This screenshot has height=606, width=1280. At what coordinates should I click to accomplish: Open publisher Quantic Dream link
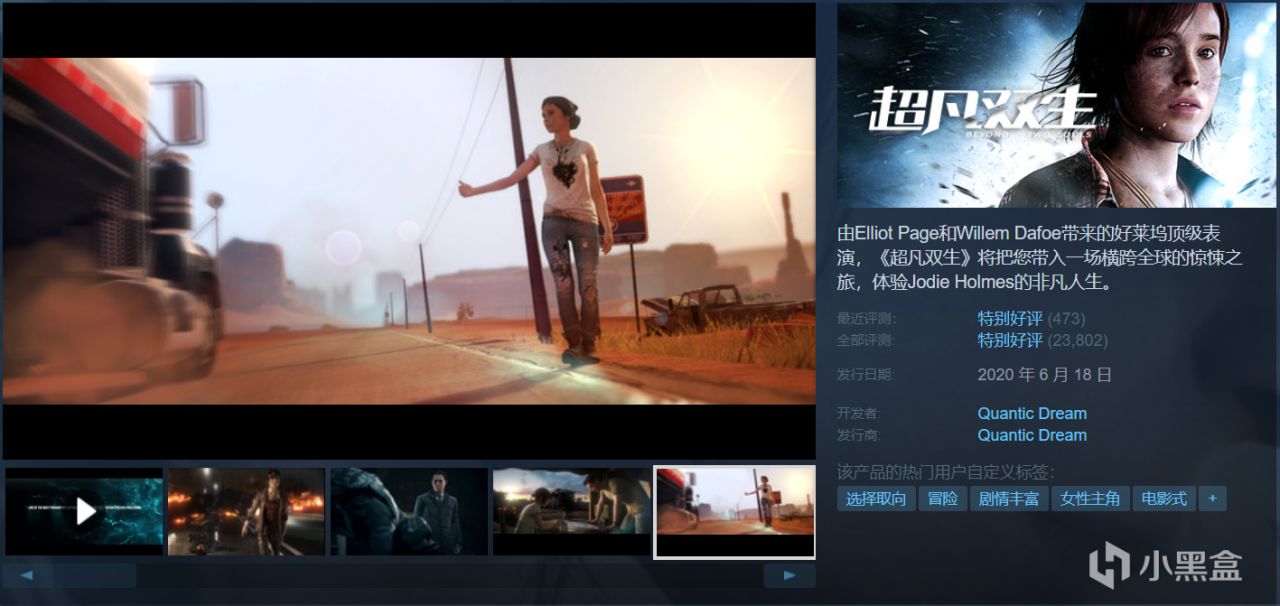[x=1032, y=435]
